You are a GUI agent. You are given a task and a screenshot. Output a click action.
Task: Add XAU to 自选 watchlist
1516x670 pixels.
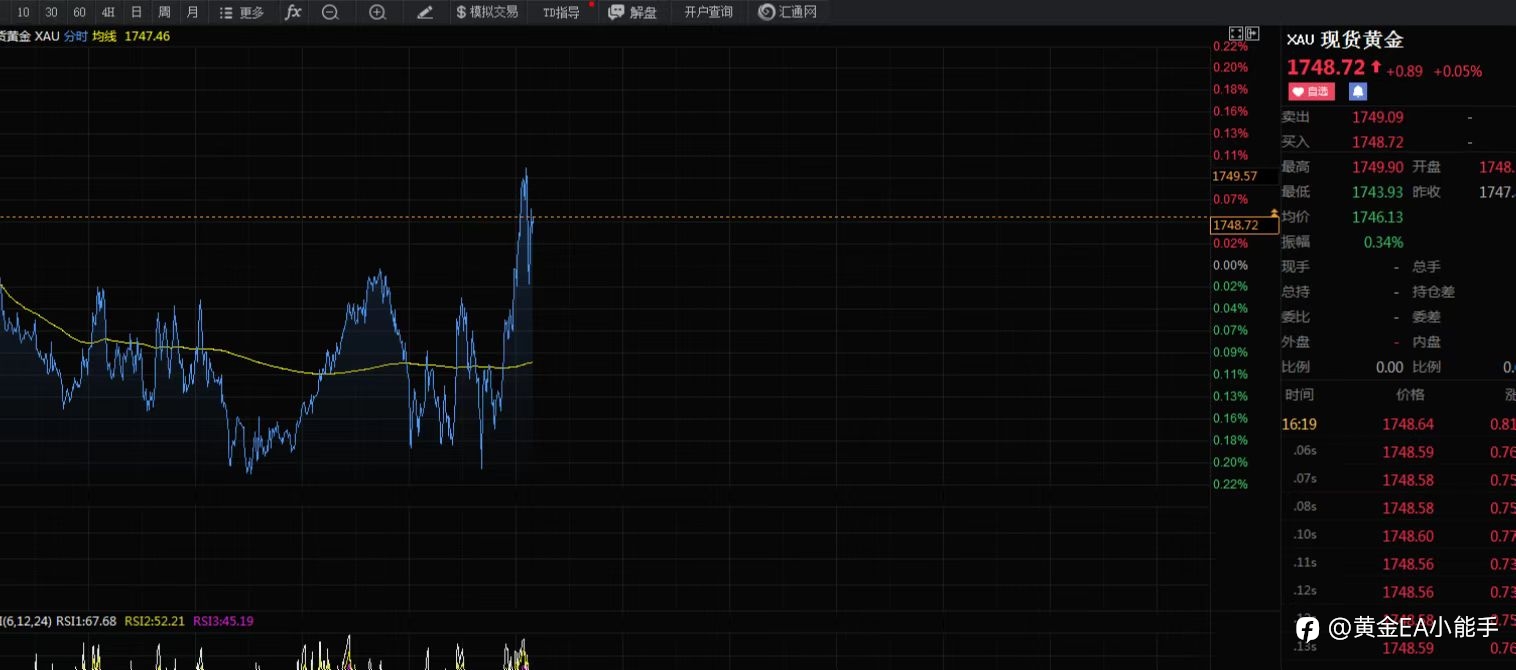click(x=1311, y=91)
